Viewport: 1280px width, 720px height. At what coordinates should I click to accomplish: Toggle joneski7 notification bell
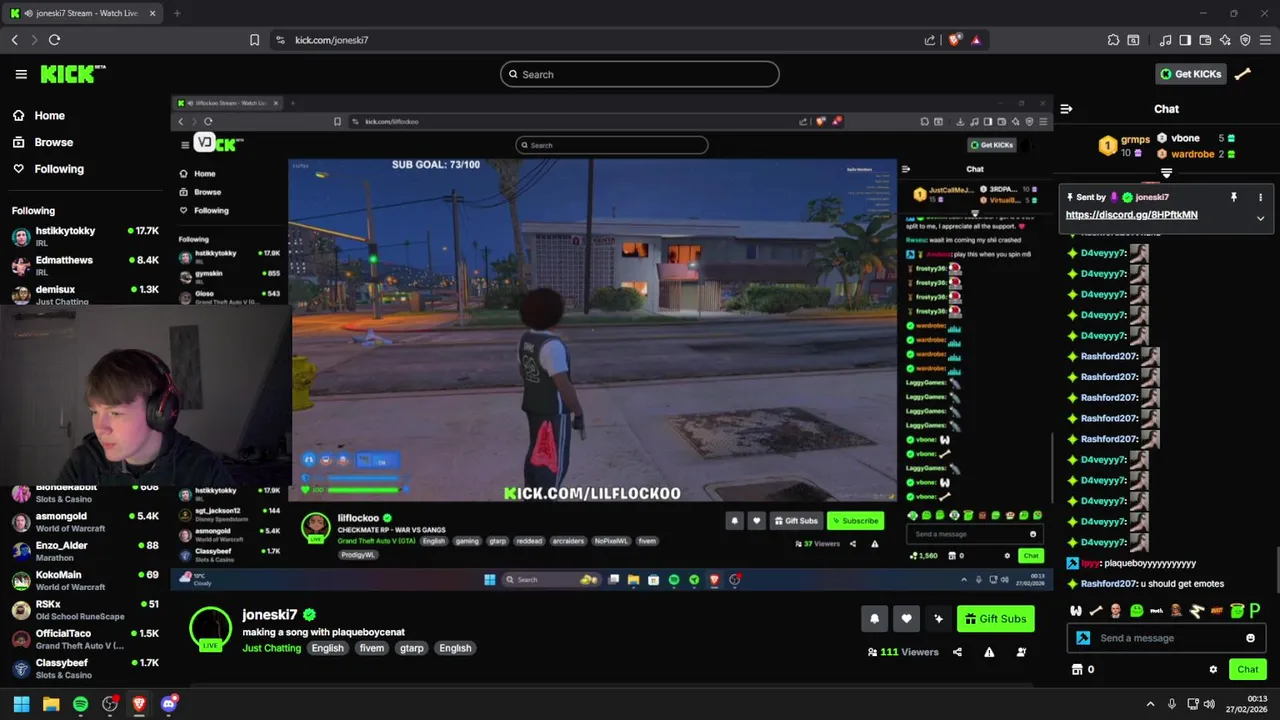[874, 619]
